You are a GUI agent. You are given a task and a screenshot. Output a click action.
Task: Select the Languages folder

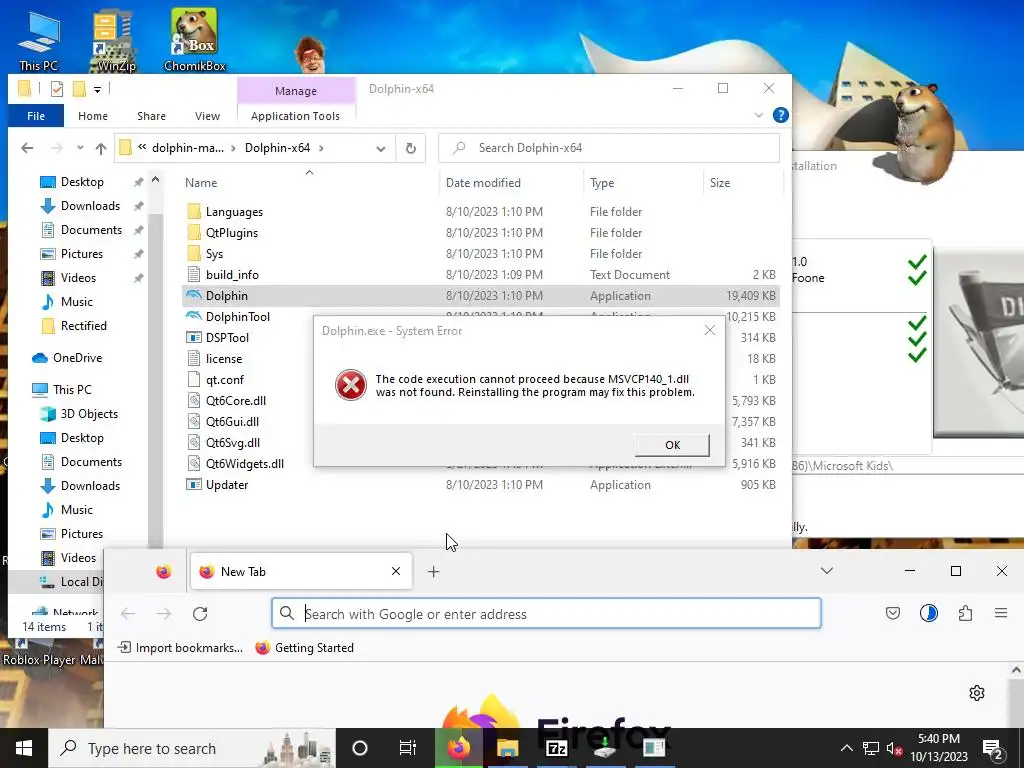(x=234, y=212)
